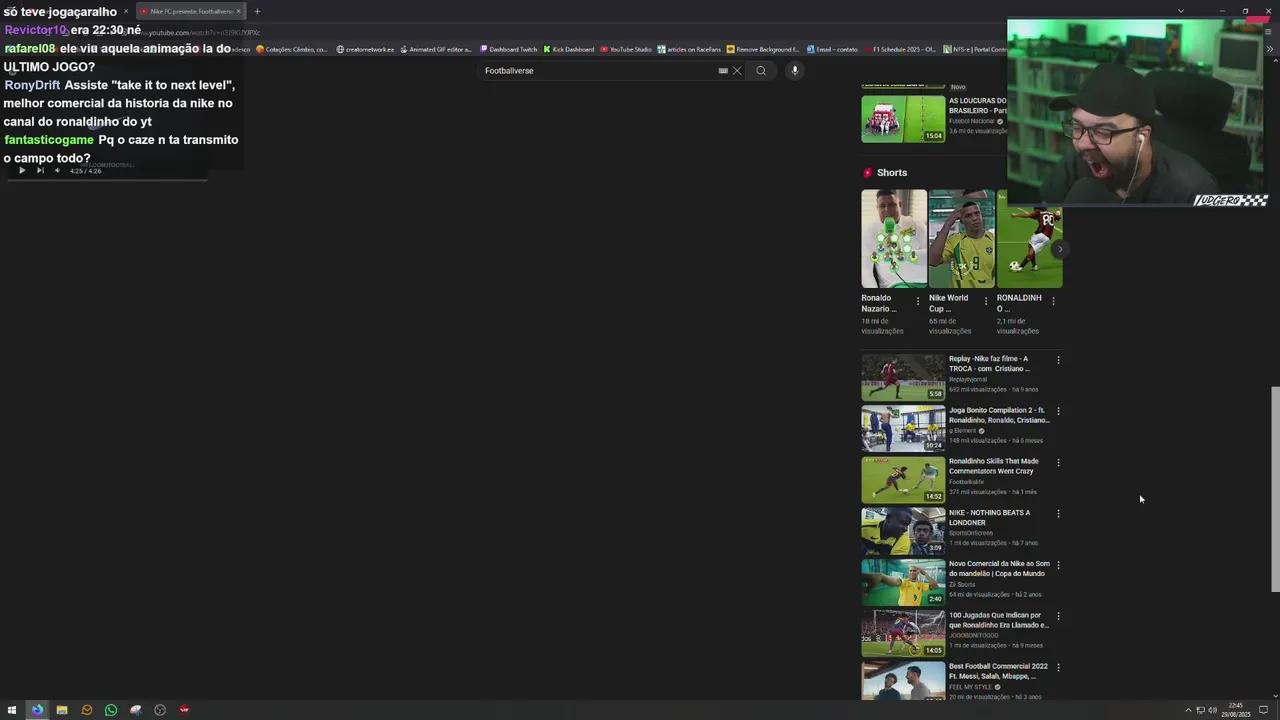The width and height of the screenshot is (1280, 720).
Task: Open options menu for Ronaldo Nazario short
Action: (918, 300)
